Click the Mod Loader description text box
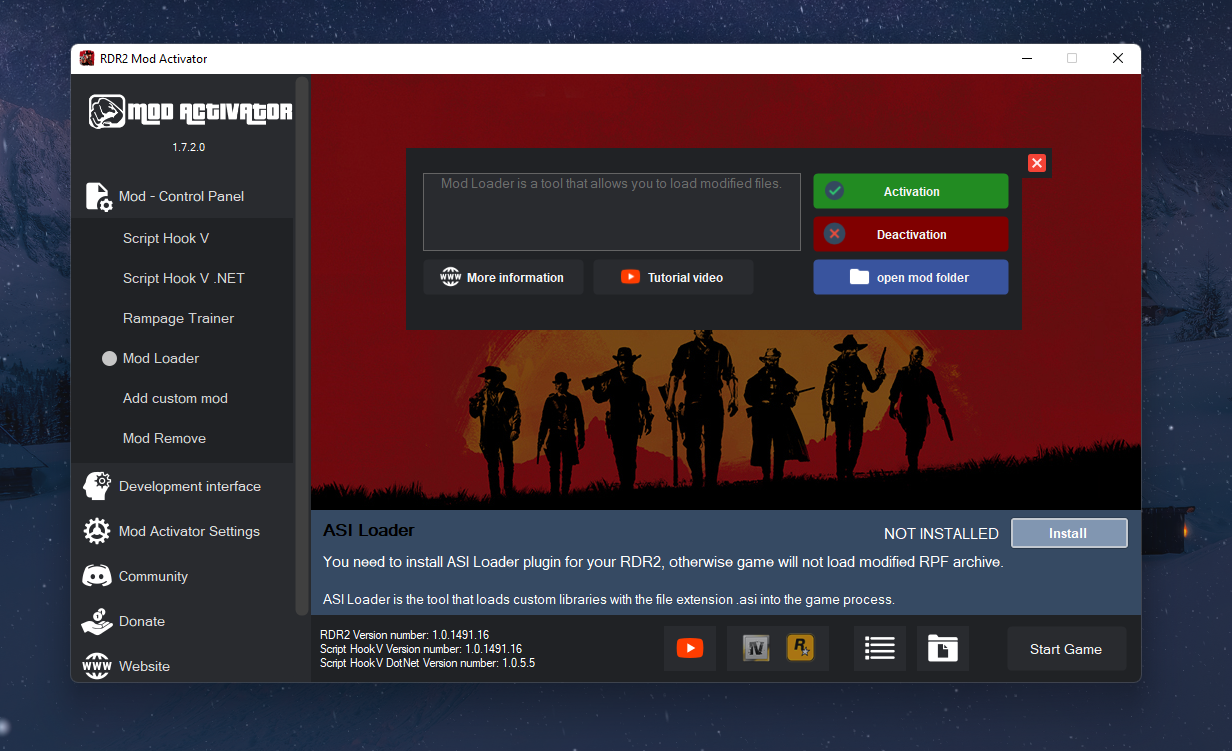This screenshot has width=1232, height=751. coord(611,211)
